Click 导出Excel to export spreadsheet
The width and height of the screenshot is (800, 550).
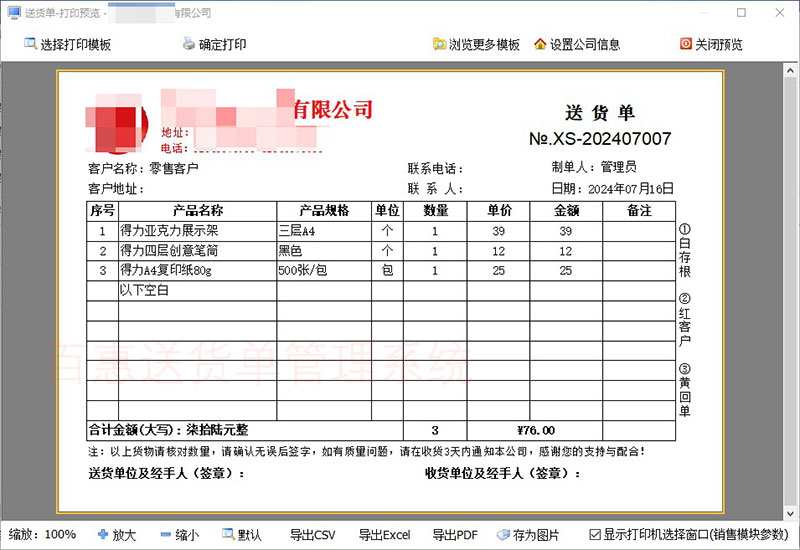(x=384, y=535)
